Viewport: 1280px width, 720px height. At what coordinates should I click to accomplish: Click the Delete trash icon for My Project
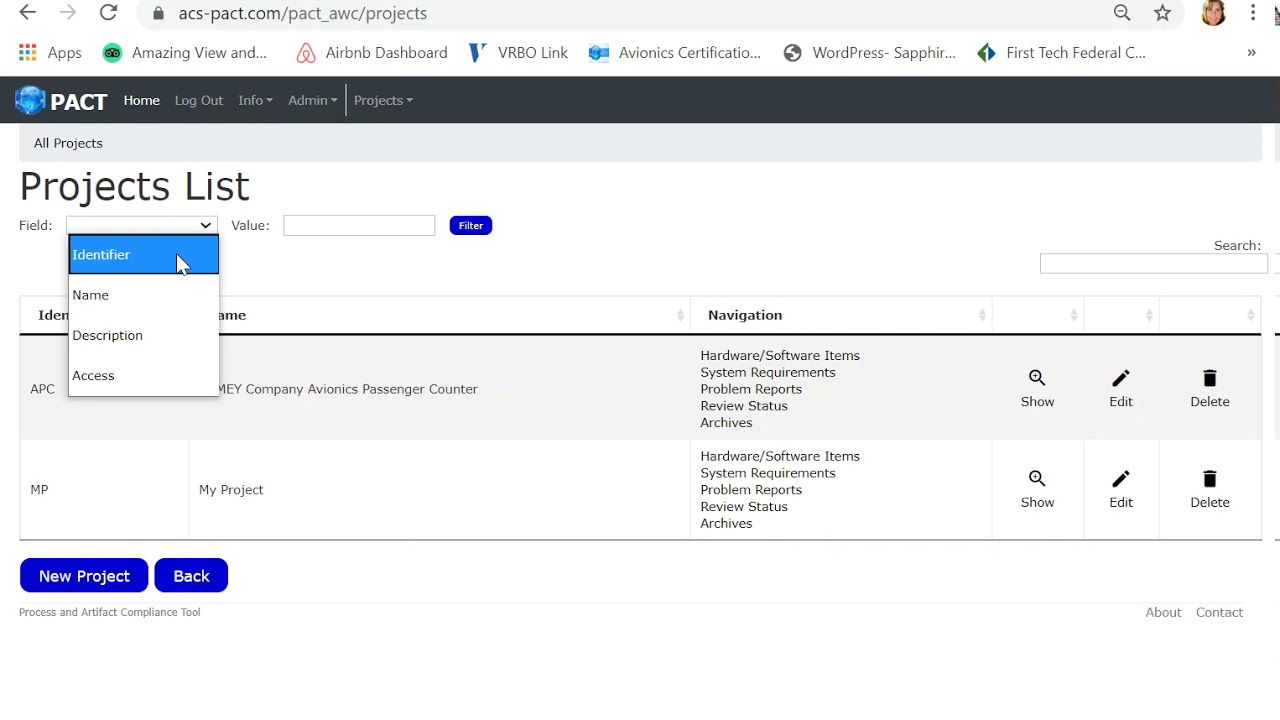[x=1209, y=479]
